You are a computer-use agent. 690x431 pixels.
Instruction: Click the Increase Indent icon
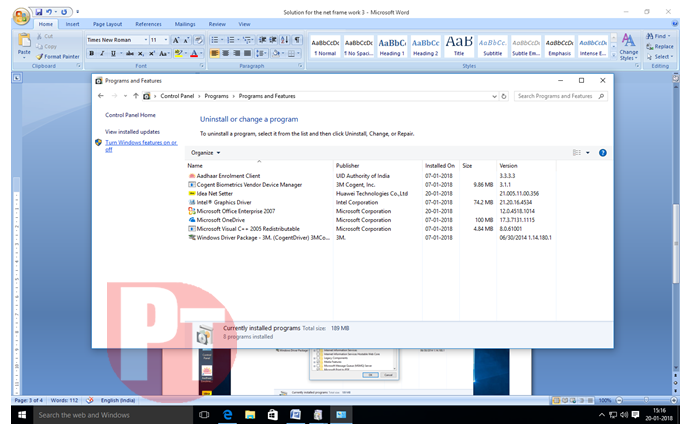tap(273, 40)
